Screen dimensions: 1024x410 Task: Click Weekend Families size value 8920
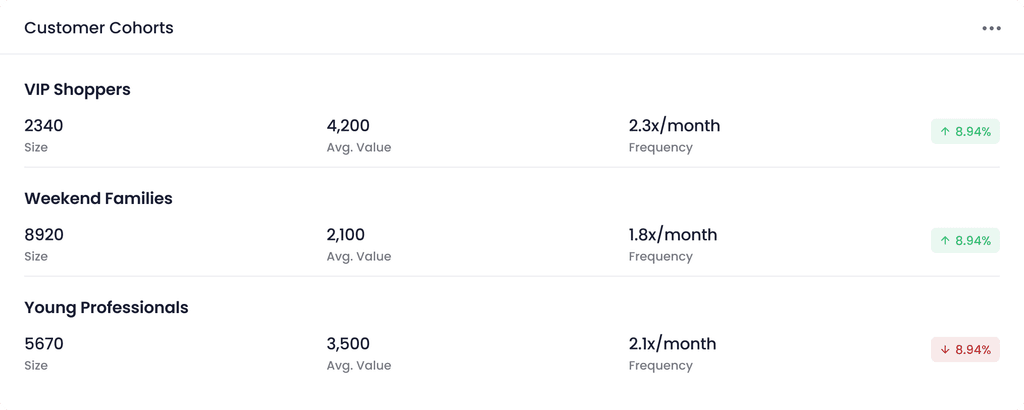coord(44,235)
